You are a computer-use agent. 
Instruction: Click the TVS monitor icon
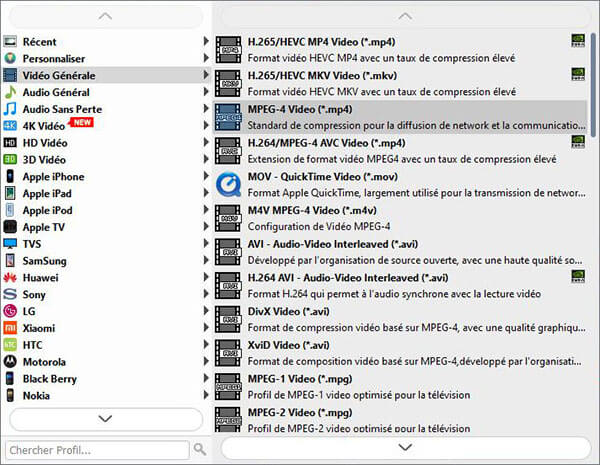[x=10, y=243]
